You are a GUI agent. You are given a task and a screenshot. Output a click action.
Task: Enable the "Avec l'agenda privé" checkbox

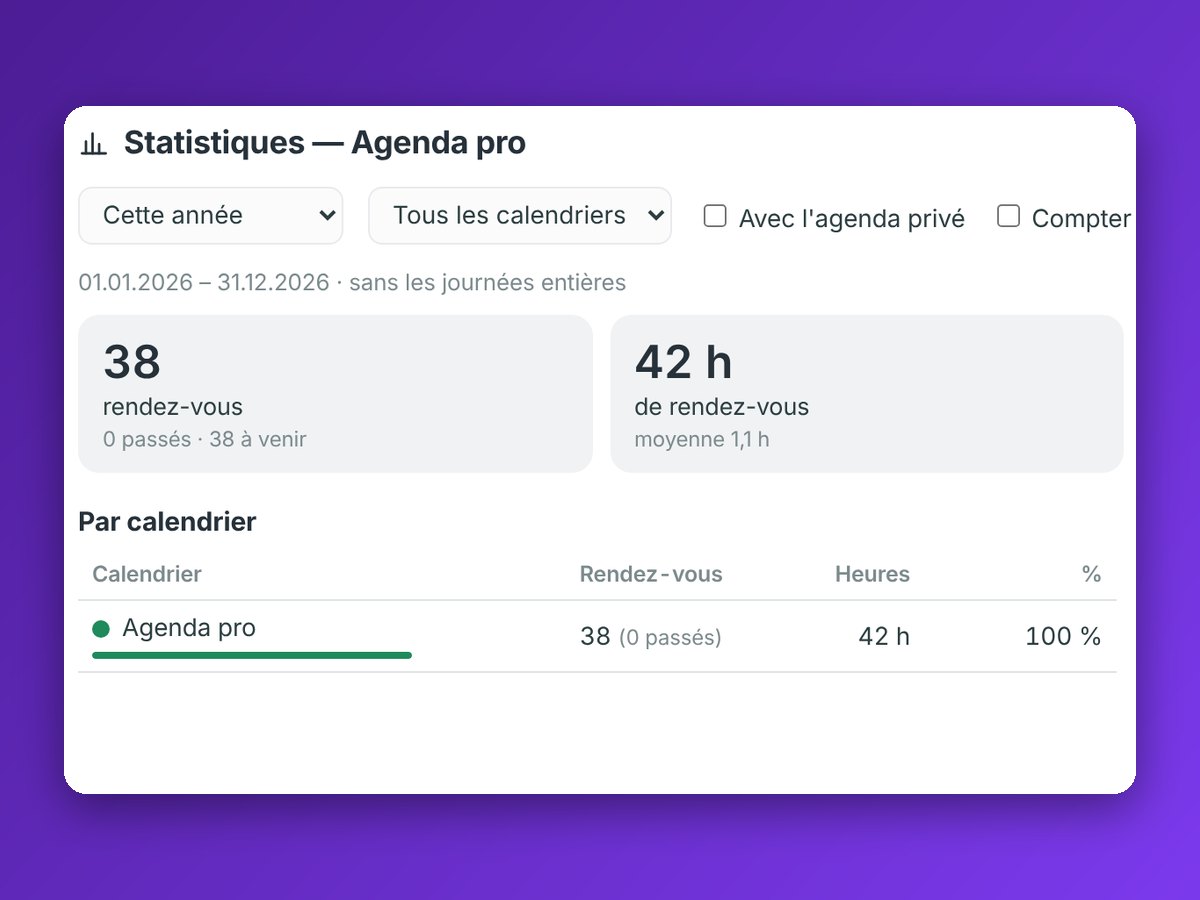[x=715, y=216]
